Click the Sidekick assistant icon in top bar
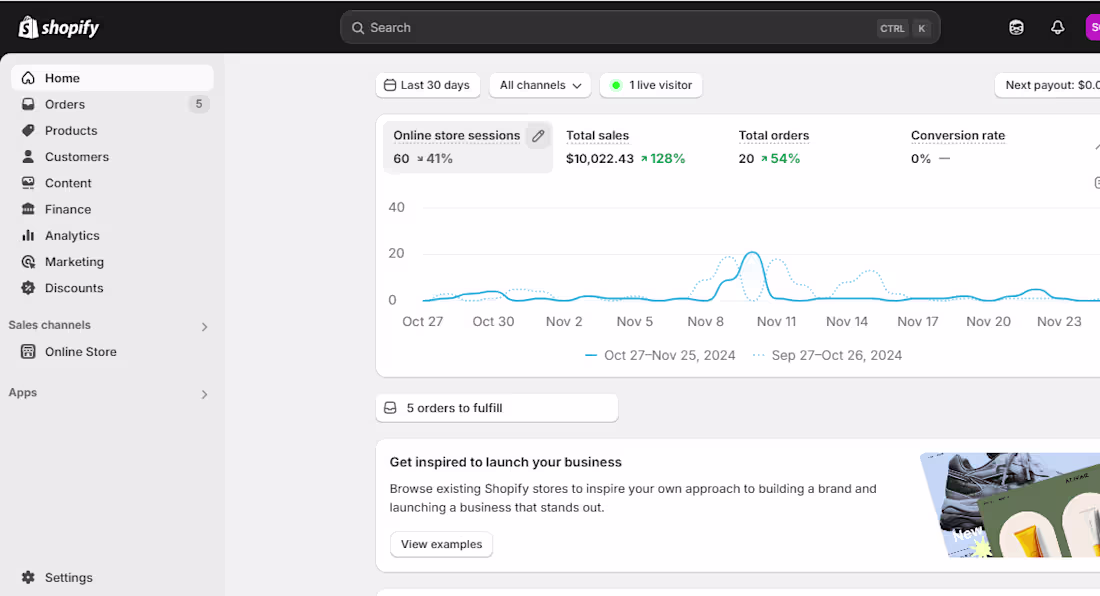 point(1016,28)
